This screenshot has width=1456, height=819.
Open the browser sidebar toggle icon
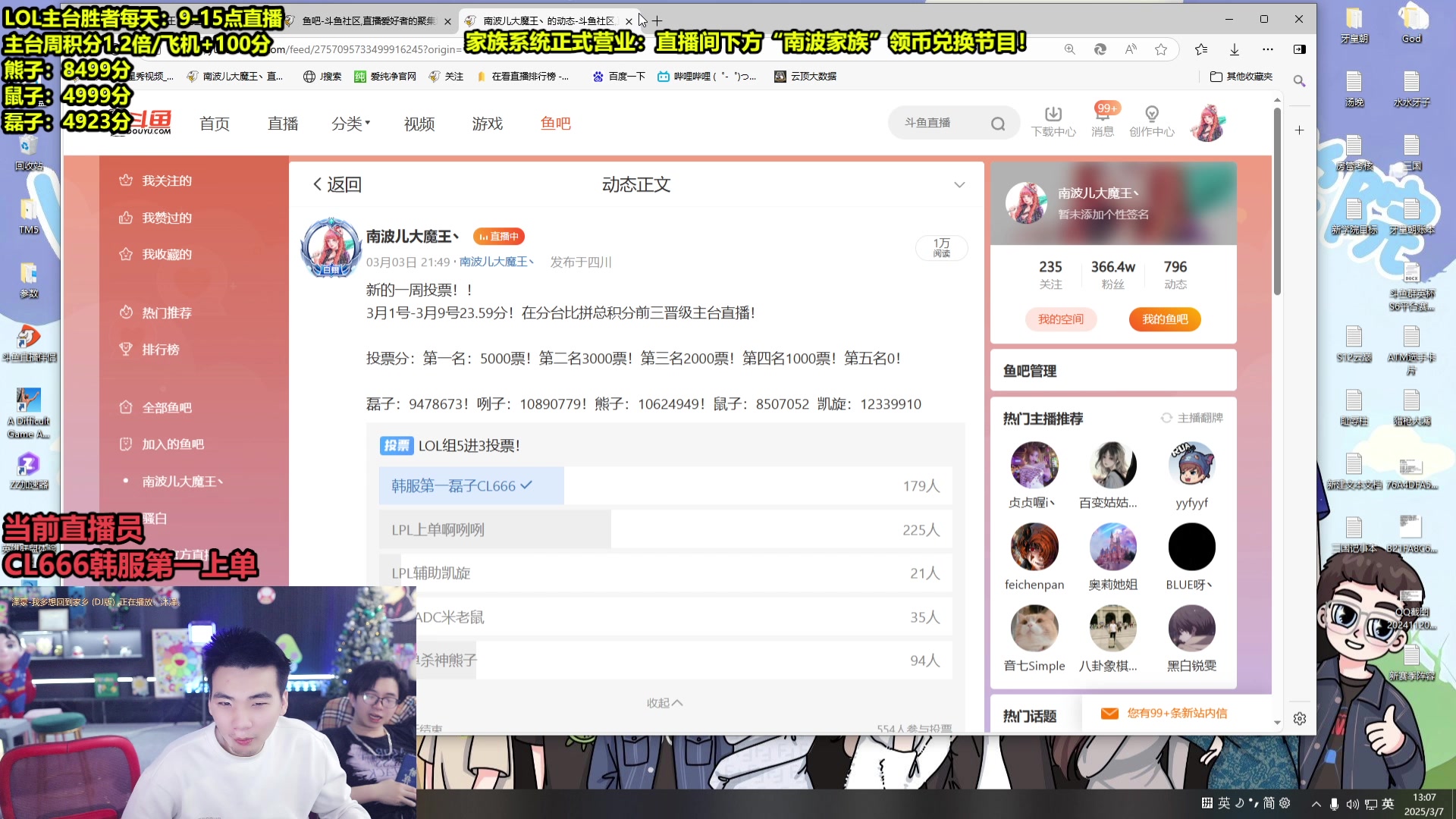[x=1299, y=49]
